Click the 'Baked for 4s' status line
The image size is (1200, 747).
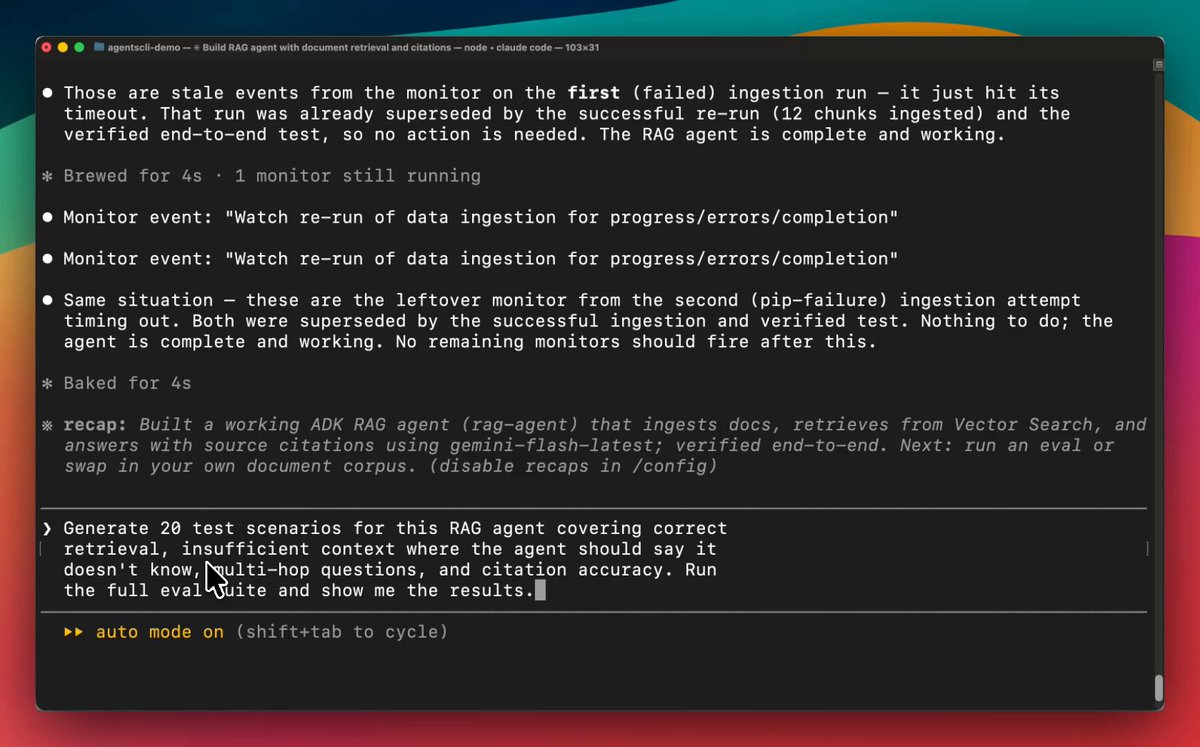127,383
